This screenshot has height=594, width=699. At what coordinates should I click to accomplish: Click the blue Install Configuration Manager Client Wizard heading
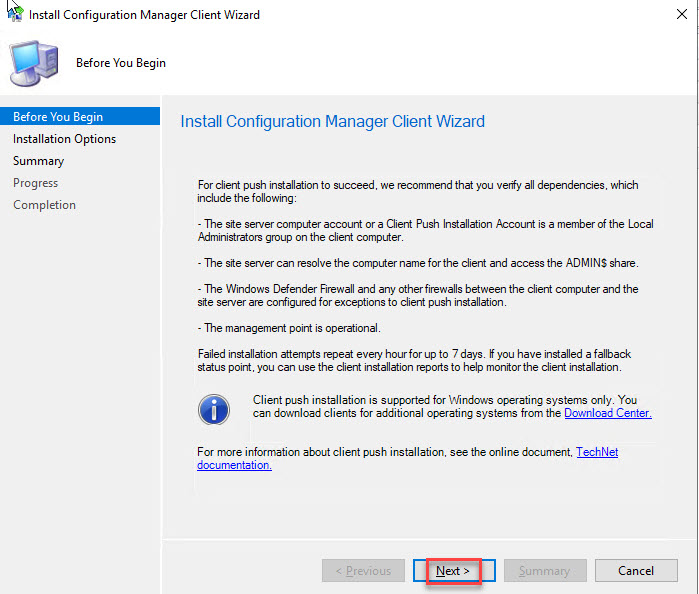[332, 122]
